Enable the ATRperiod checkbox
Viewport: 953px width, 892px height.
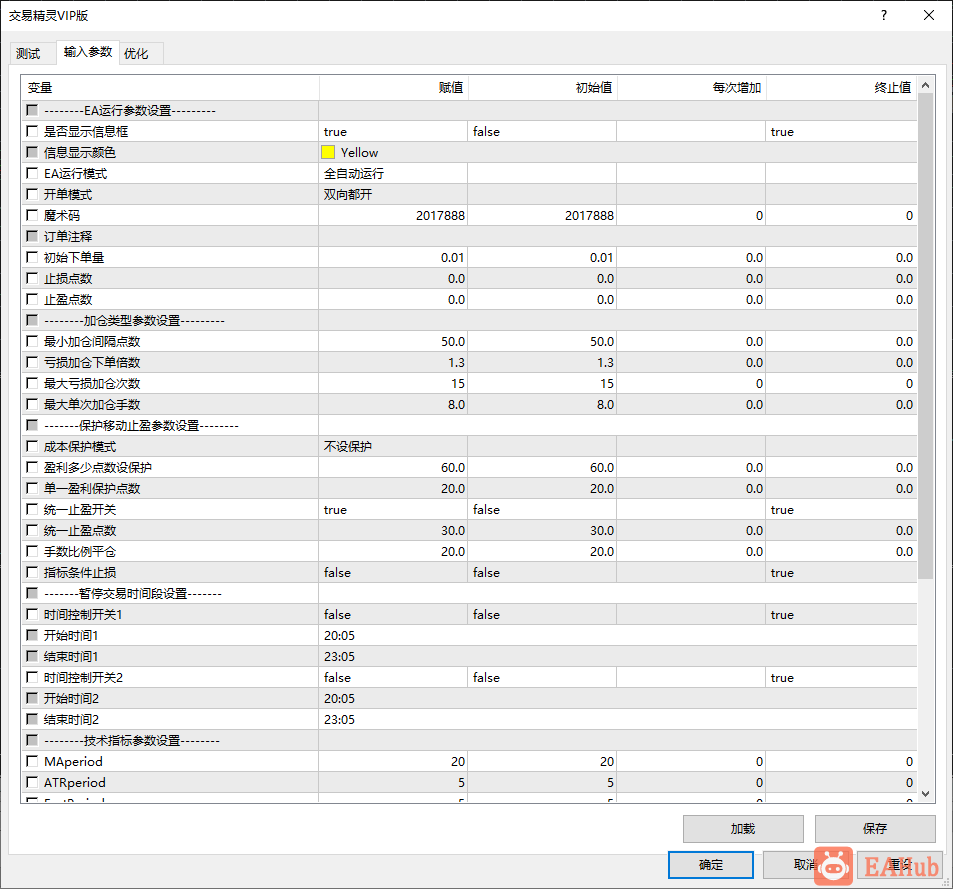click(x=32, y=782)
